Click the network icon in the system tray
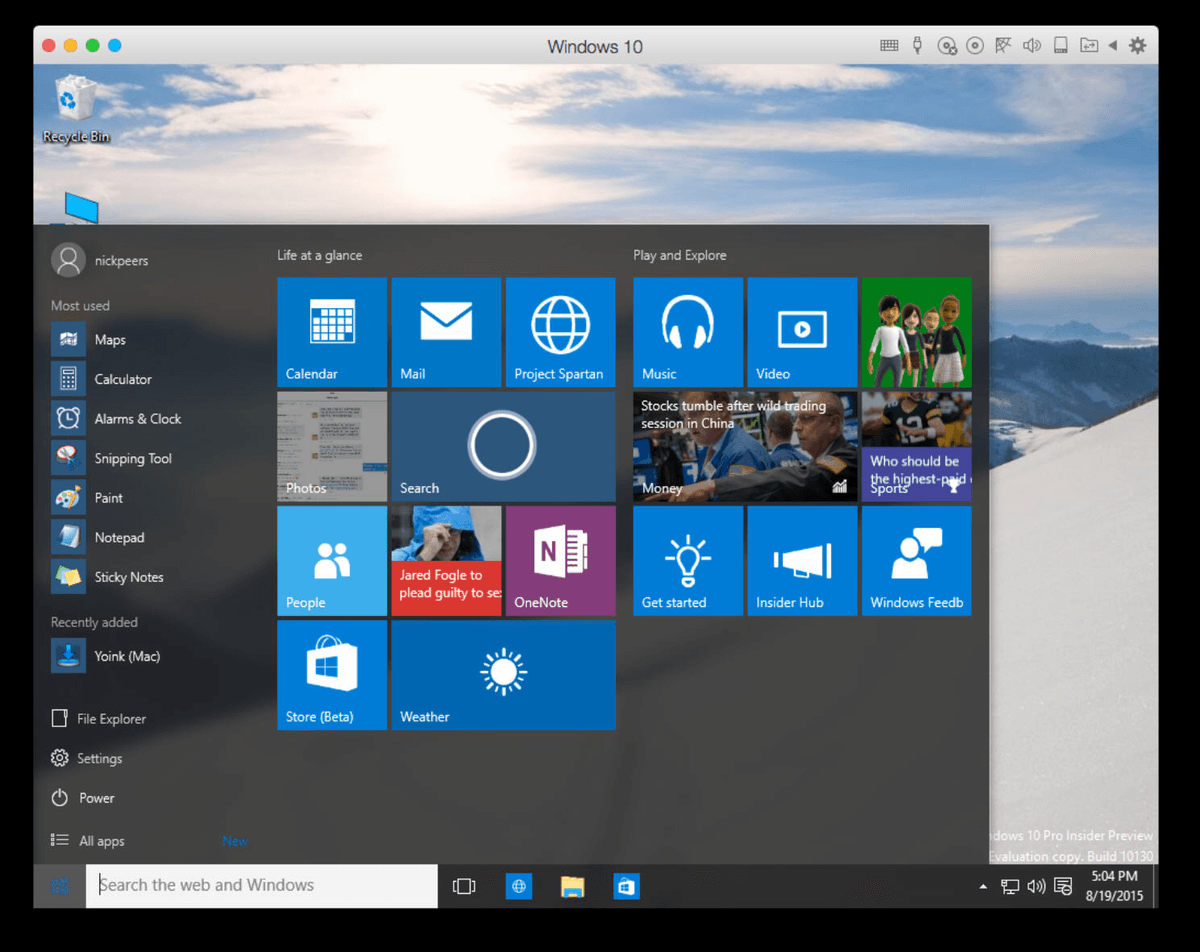Image resolution: width=1200 pixels, height=952 pixels. pyautogui.click(x=1010, y=886)
